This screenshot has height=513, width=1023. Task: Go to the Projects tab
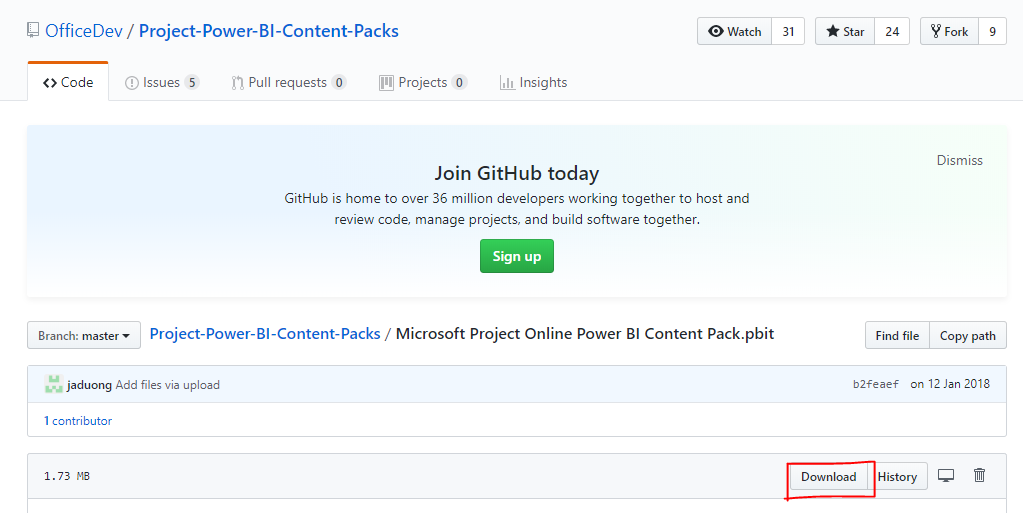pyautogui.click(x=423, y=82)
